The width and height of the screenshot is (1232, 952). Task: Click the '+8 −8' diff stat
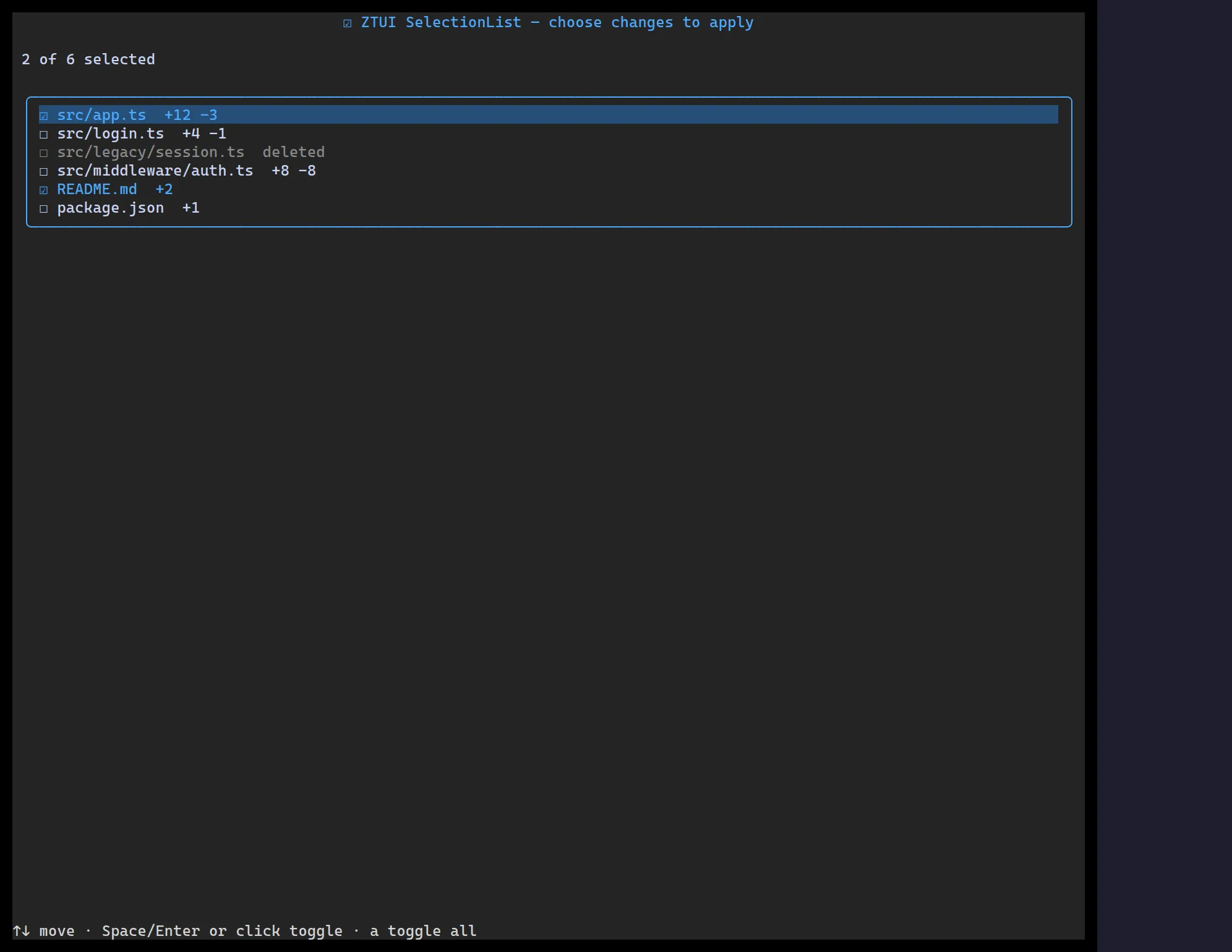[294, 171]
